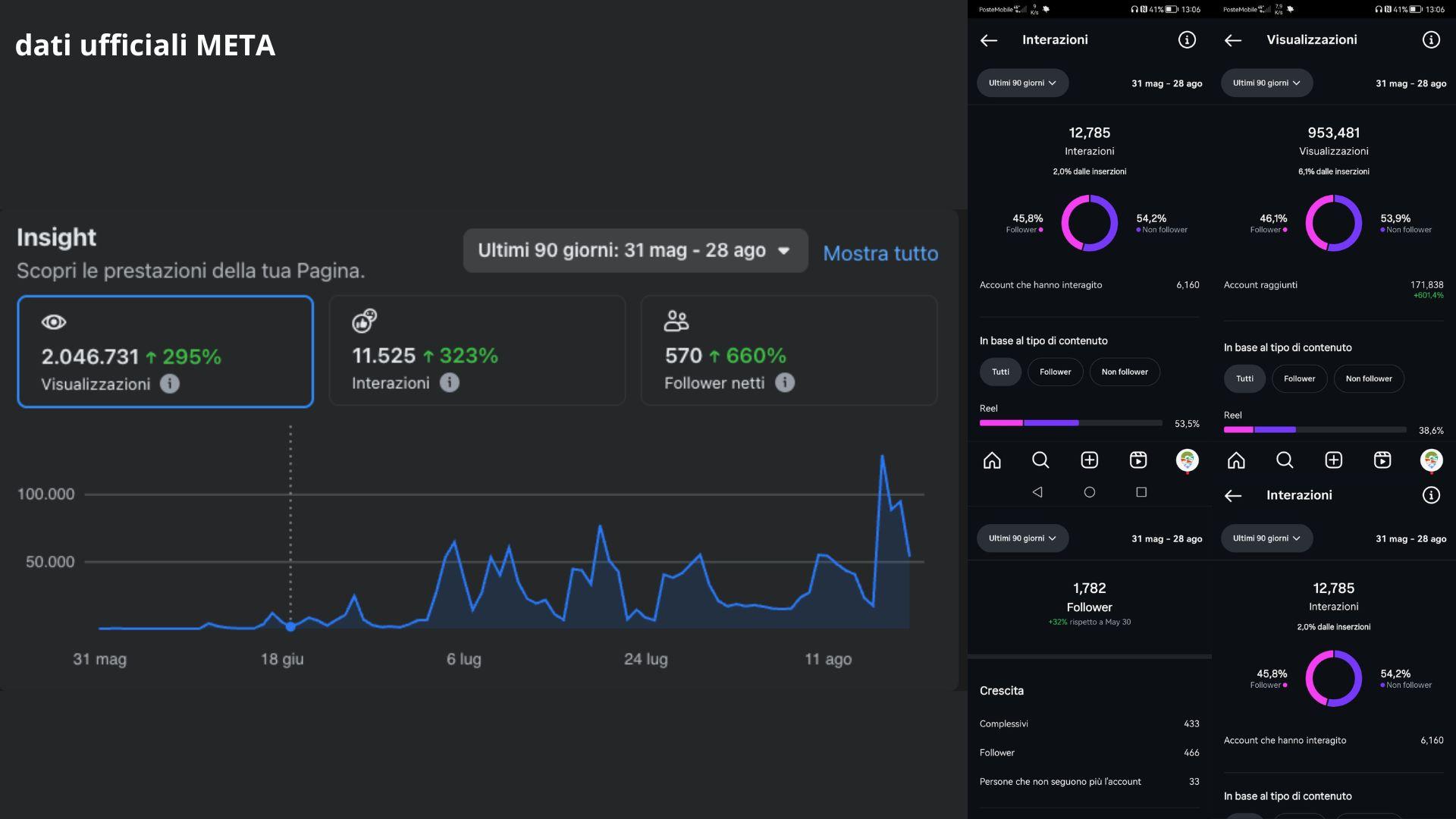Open info icon in Visualizzazioni screen header
This screenshot has width=1456, height=819.
pyautogui.click(x=1431, y=40)
